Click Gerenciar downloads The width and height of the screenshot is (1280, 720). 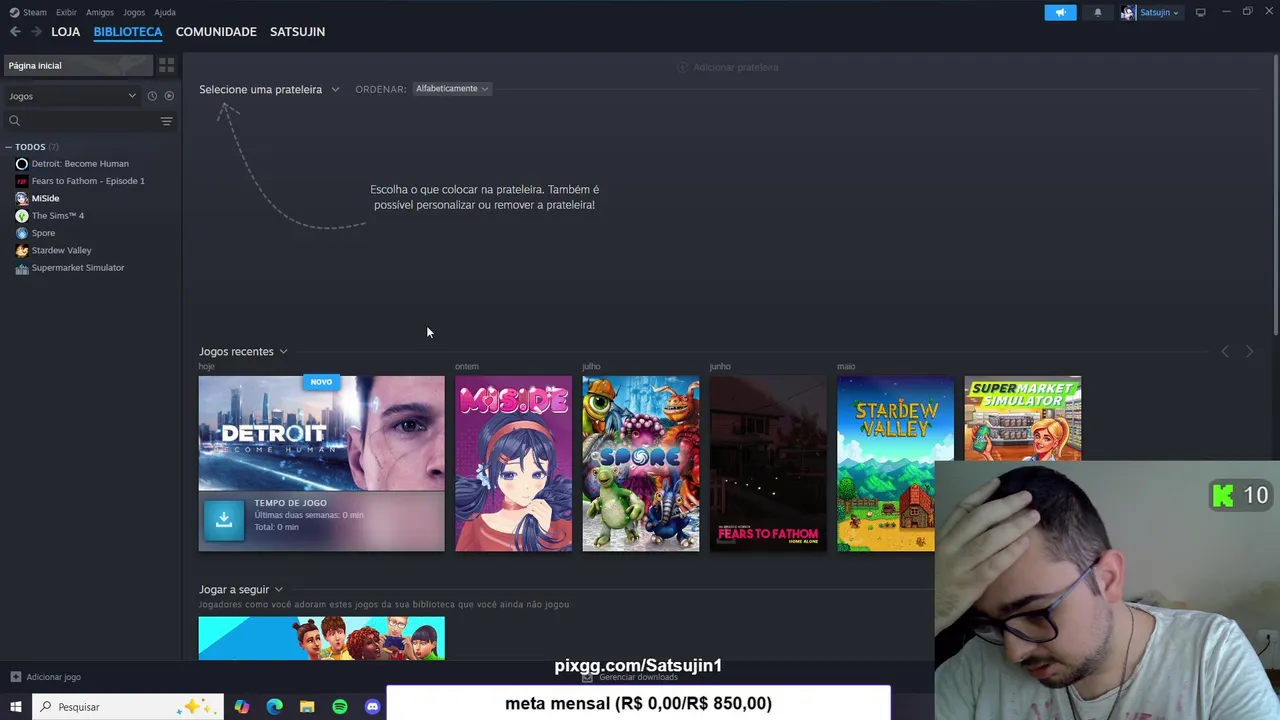coord(630,677)
